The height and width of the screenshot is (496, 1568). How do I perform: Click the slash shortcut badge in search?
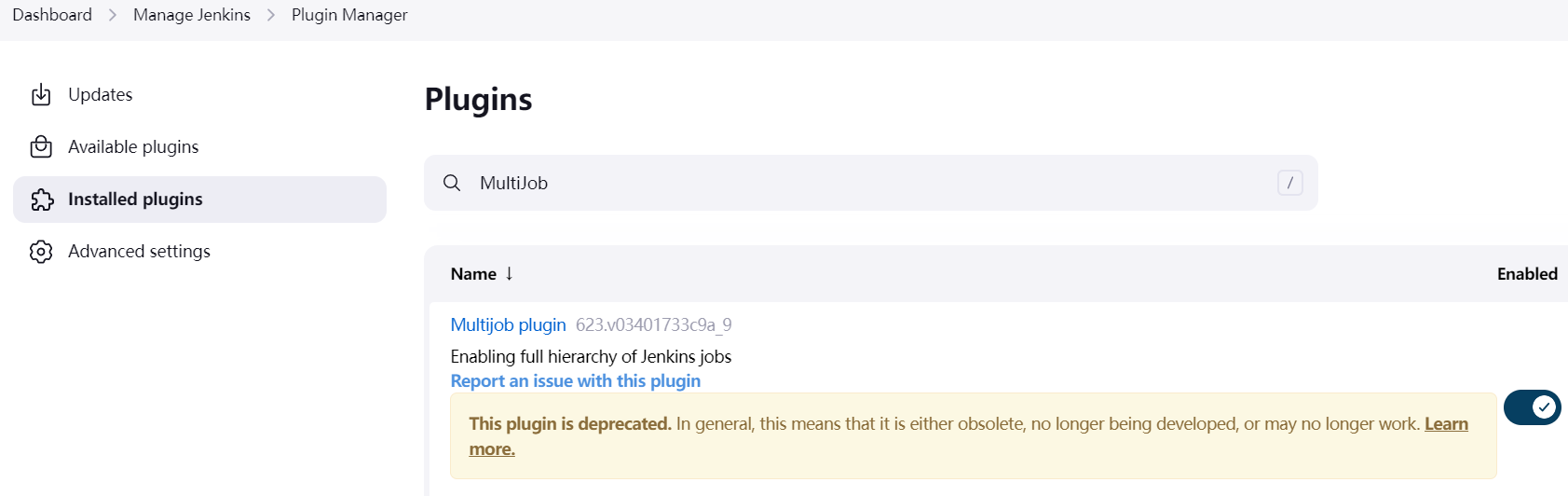click(x=1289, y=183)
